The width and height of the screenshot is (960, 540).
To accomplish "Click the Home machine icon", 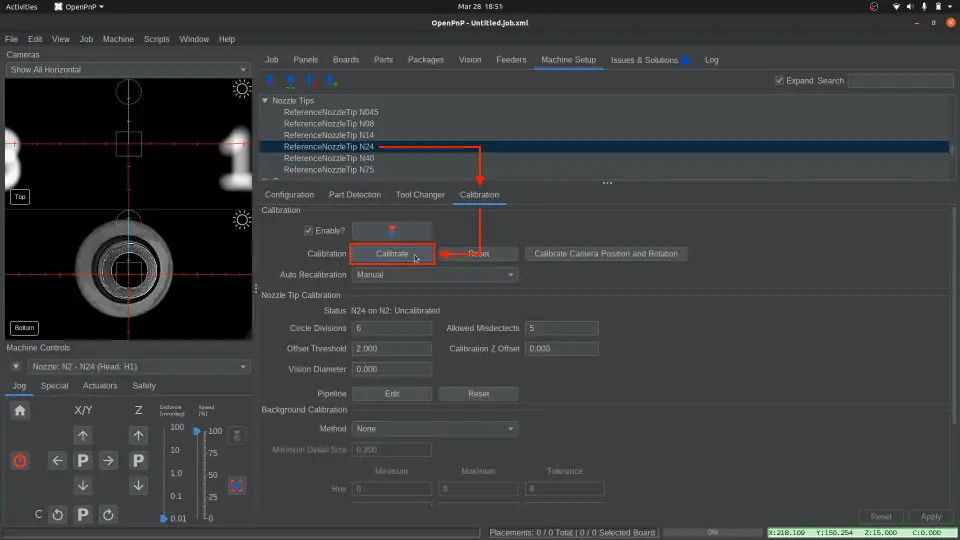I will 20,410.
